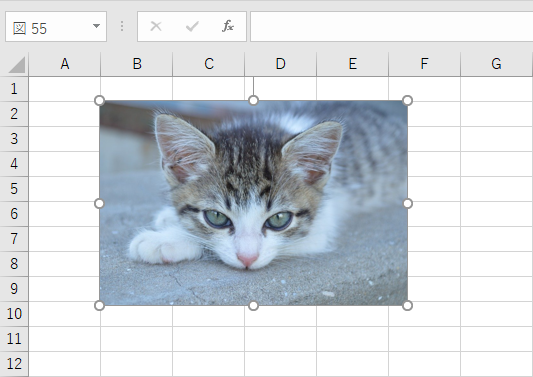
Task: Click the formula bar Cancel X icon
Action: pos(156,26)
